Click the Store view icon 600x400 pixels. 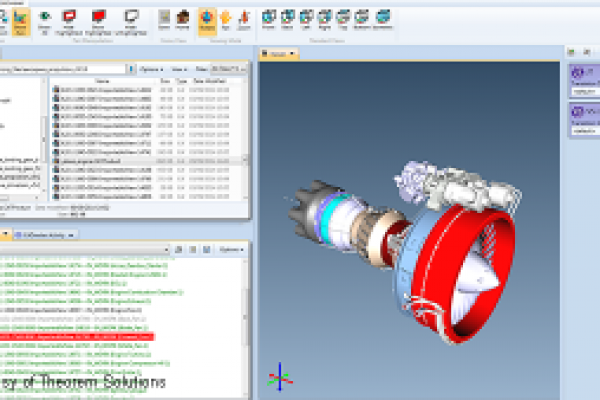164,18
